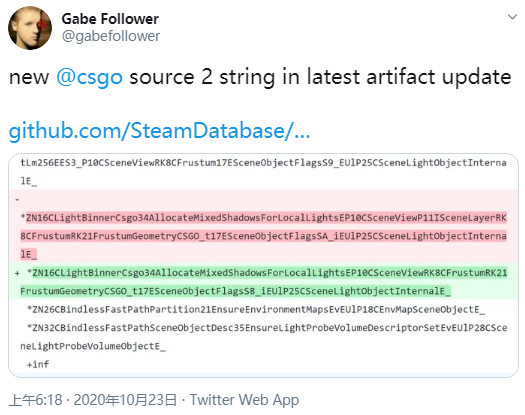Click the Twitter Web App source label
525x415 pixels.
click(244, 400)
